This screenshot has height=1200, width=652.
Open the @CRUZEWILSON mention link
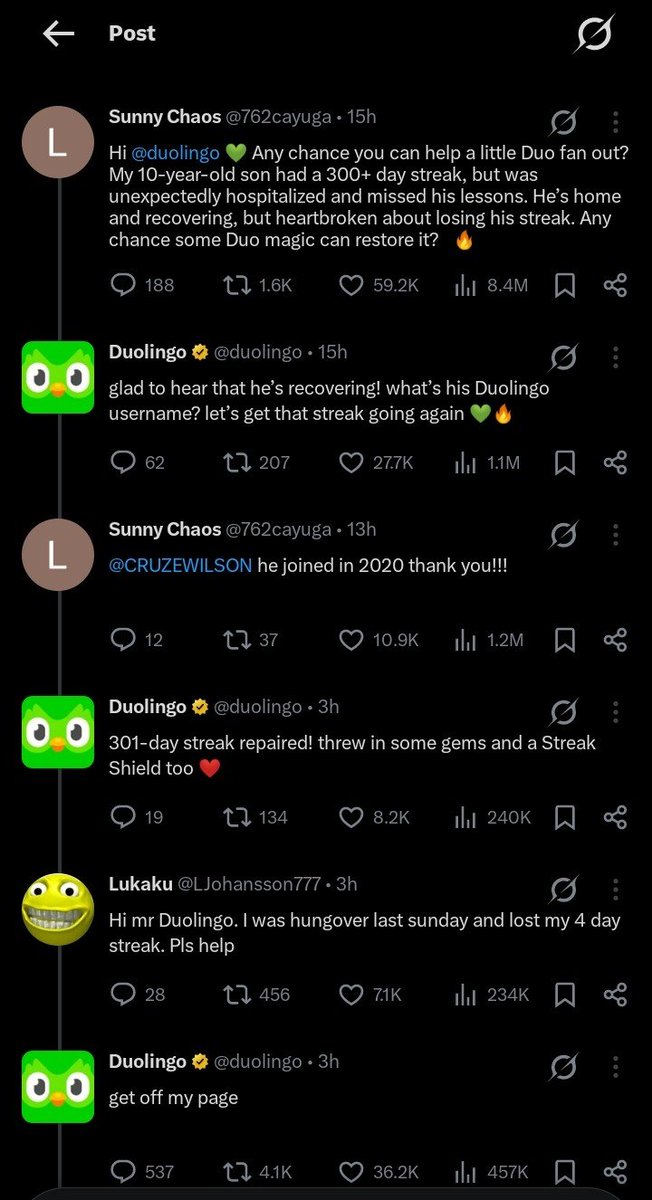click(x=181, y=565)
